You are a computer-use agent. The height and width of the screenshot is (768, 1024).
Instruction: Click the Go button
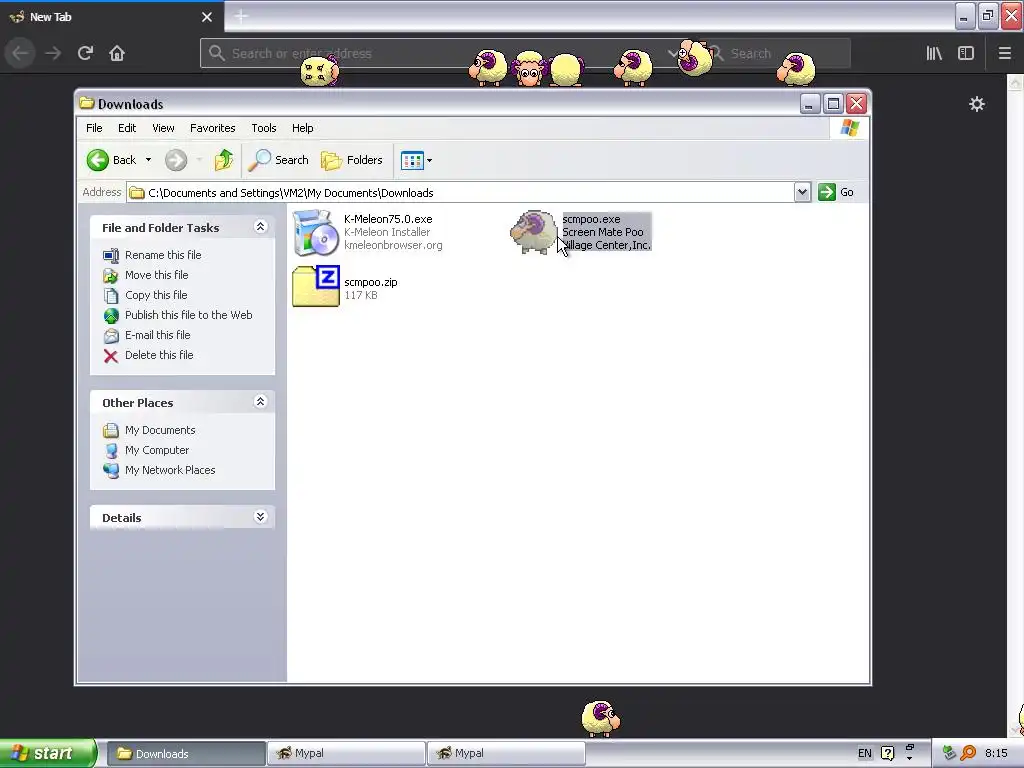tap(837, 192)
